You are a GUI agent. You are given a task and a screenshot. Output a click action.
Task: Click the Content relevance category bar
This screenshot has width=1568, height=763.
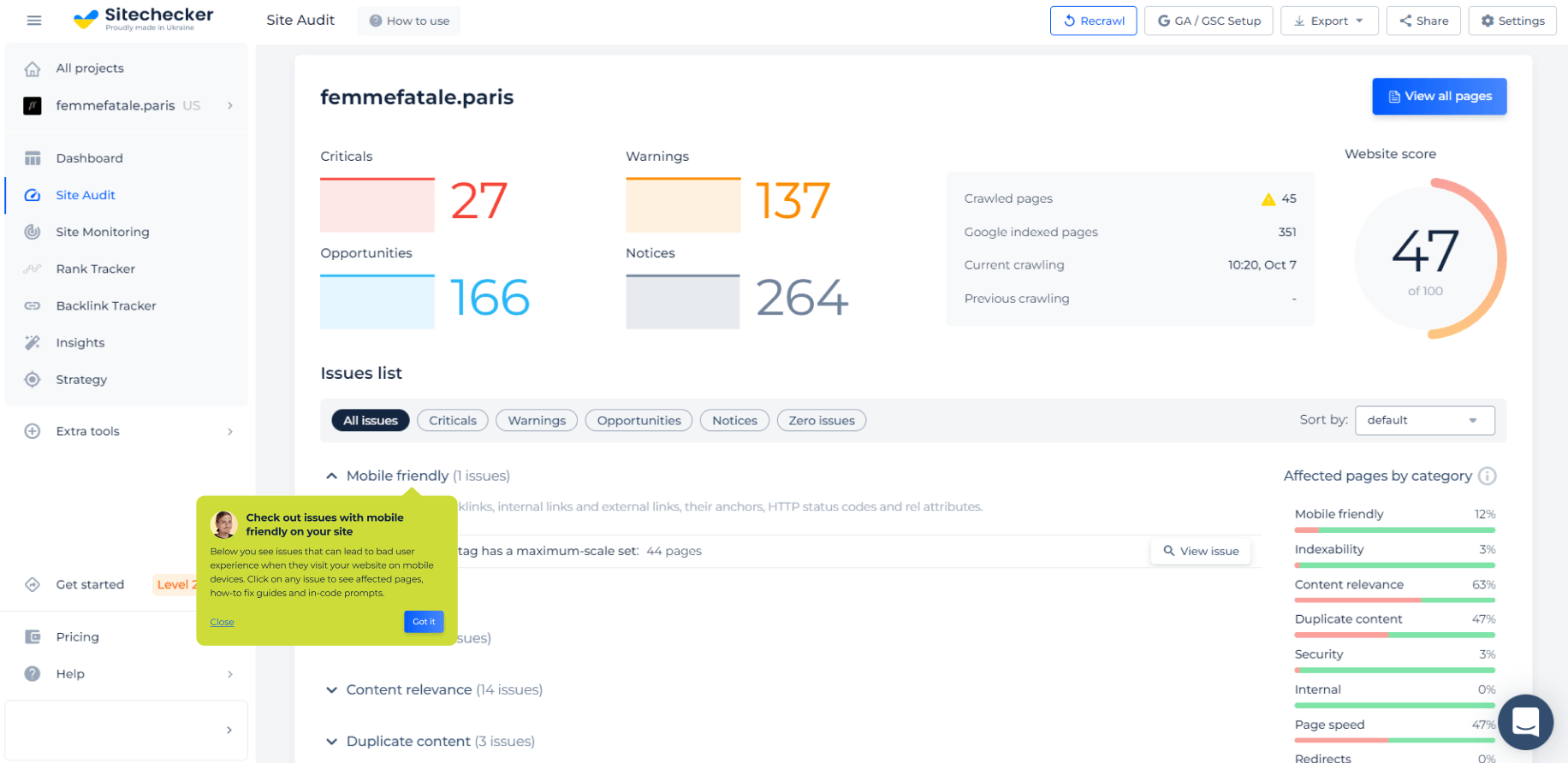click(1395, 600)
